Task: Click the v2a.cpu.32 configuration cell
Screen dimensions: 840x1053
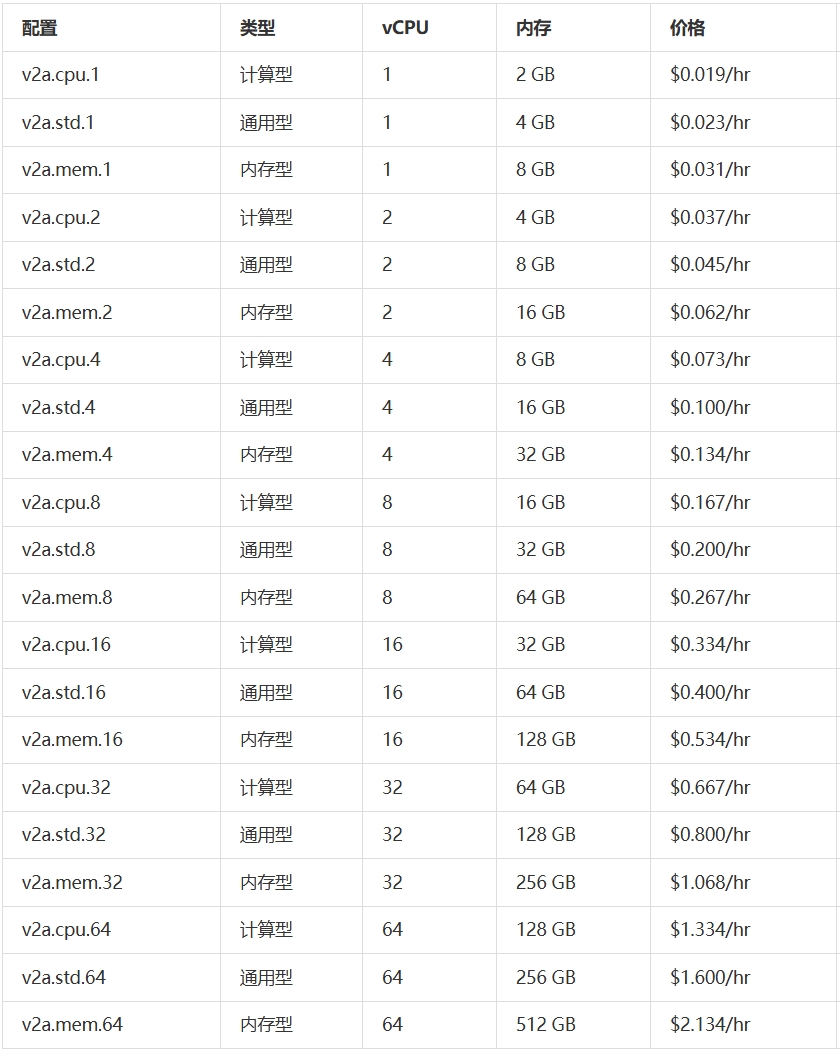Action: pos(66,788)
